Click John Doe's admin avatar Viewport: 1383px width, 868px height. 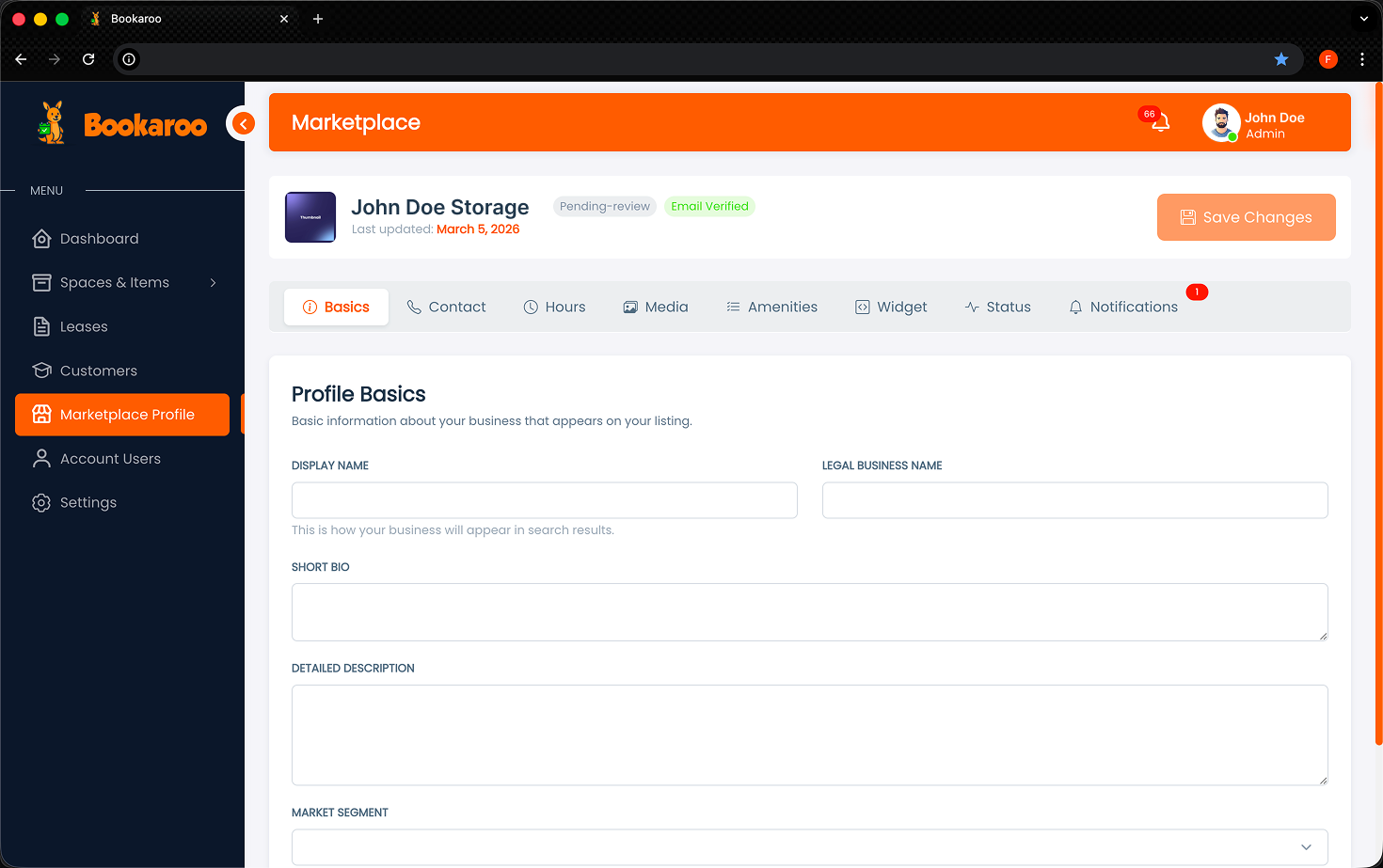(x=1221, y=122)
